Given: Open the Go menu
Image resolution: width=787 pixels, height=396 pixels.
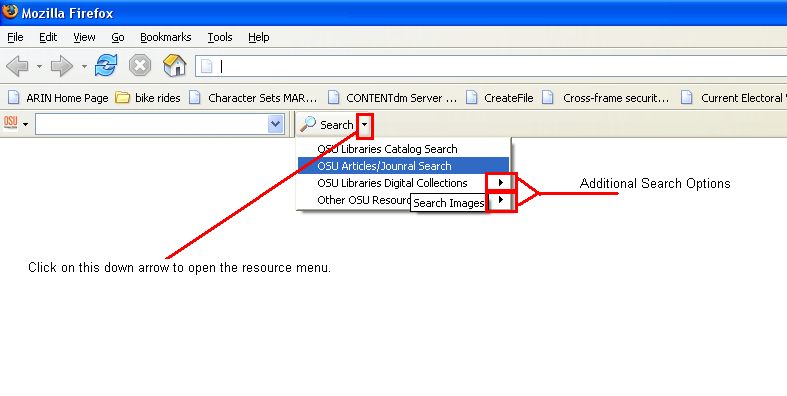Looking at the screenshot, I should click(117, 37).
